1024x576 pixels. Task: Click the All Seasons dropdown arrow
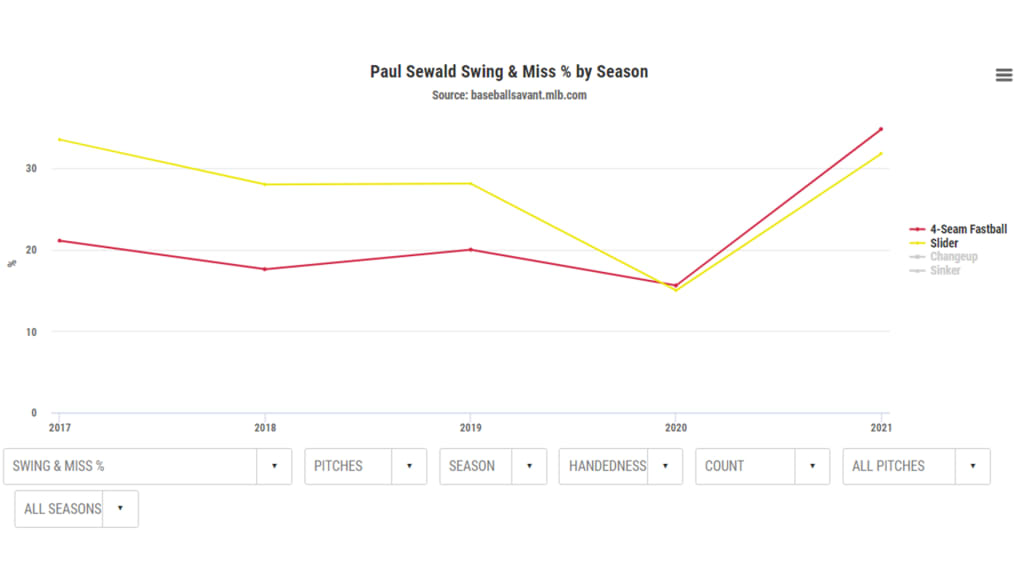(x=120, y=509)
